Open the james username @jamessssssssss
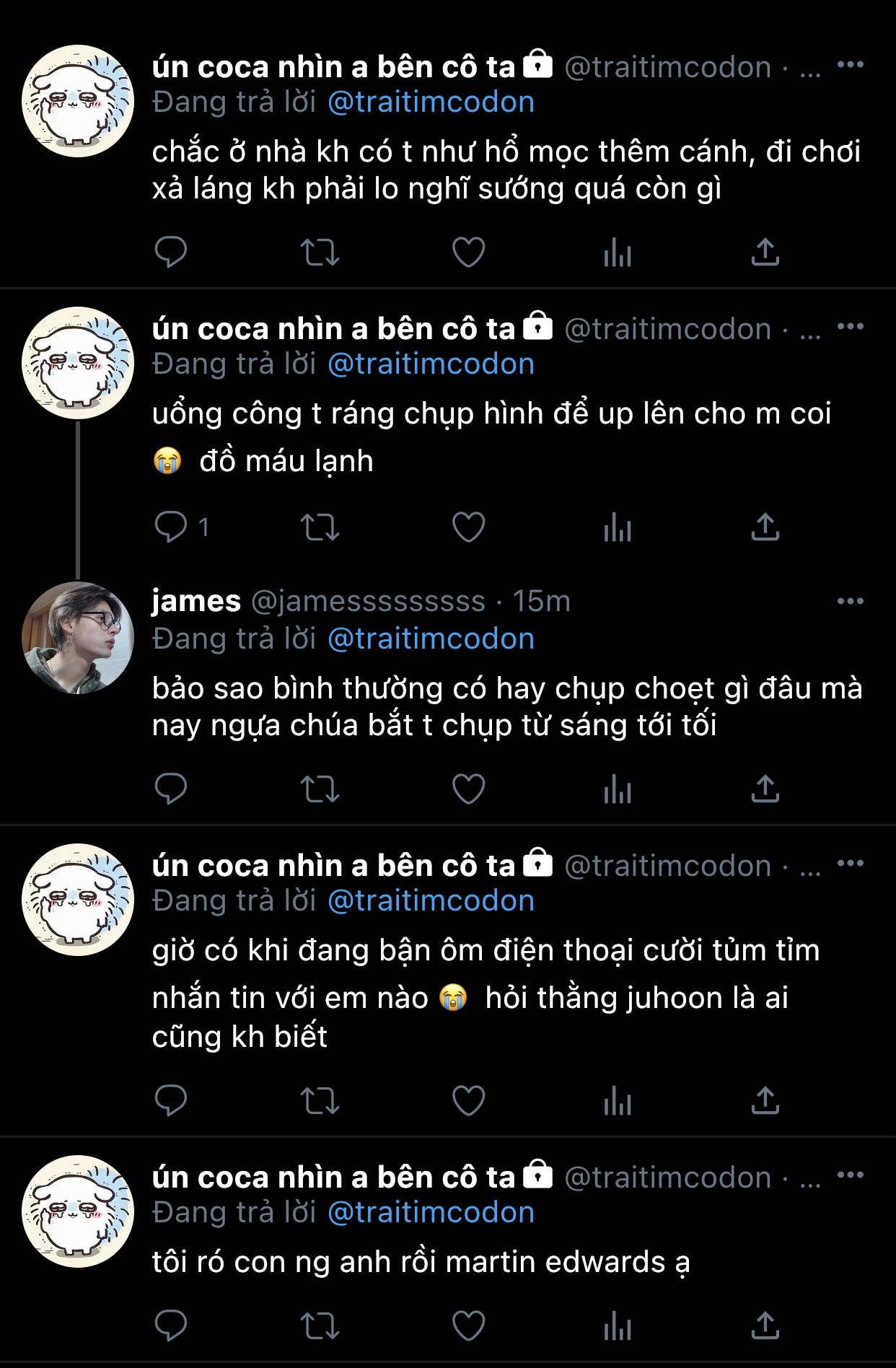Screen dimensions: 896x1368 point(368,601)
